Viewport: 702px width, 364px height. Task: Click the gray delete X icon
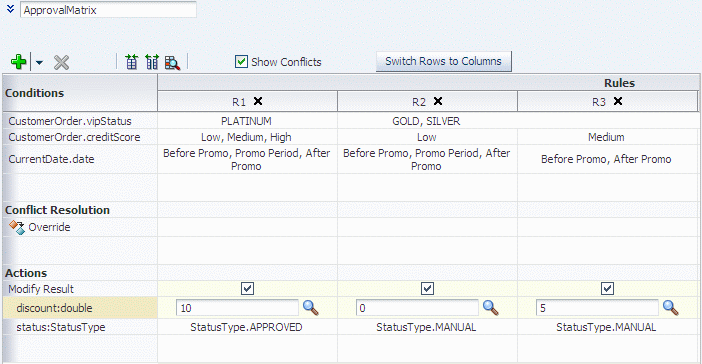(x=61, y=62)
